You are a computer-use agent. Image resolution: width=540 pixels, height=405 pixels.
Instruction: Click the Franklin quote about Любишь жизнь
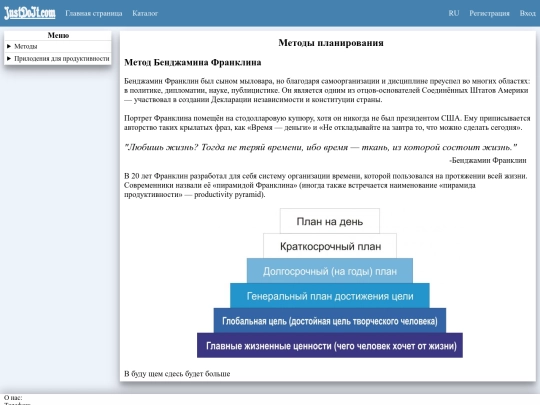pyautogui.click(x=320, y=147)
